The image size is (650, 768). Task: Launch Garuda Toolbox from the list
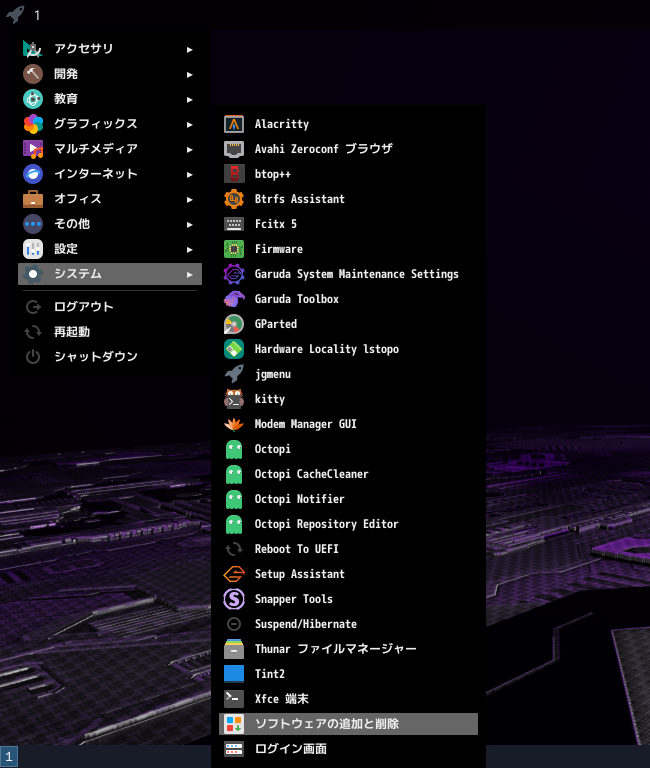pos(348,299)
